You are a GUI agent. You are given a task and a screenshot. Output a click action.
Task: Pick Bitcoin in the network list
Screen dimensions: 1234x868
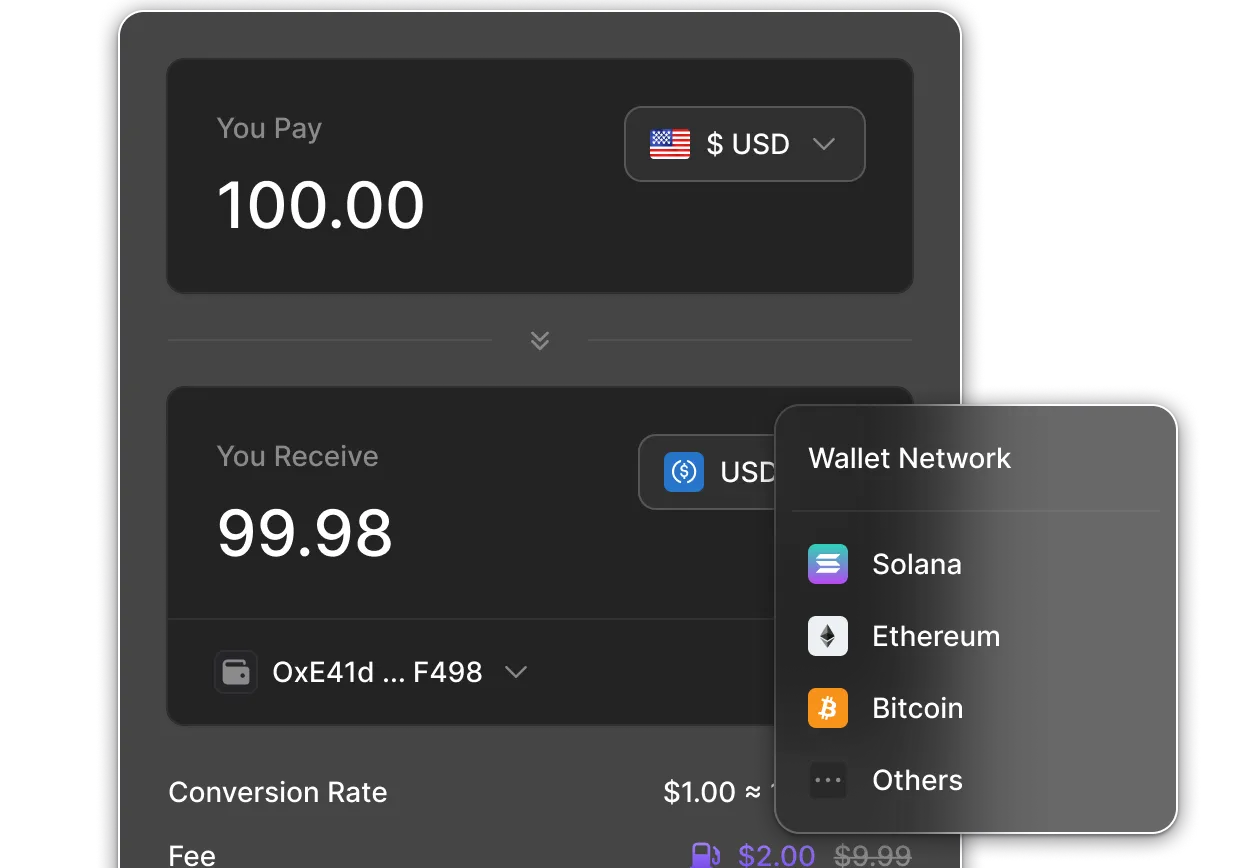pos(917,708)
